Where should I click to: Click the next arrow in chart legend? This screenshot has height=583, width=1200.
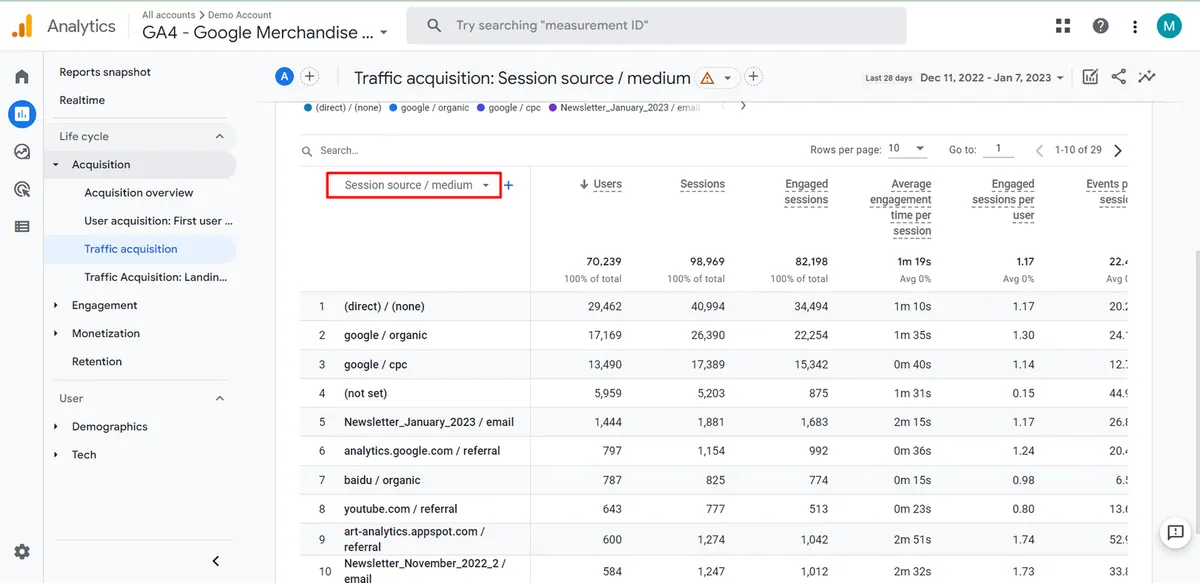pos(743,107)
